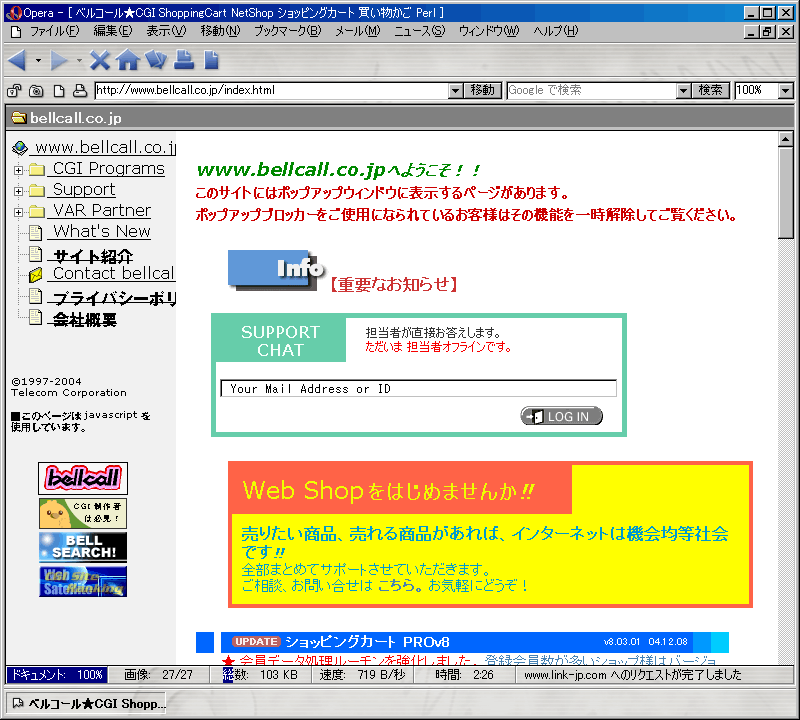
Task: Click the chick CGI制作者 banner
Action: (x=83, y=513)
